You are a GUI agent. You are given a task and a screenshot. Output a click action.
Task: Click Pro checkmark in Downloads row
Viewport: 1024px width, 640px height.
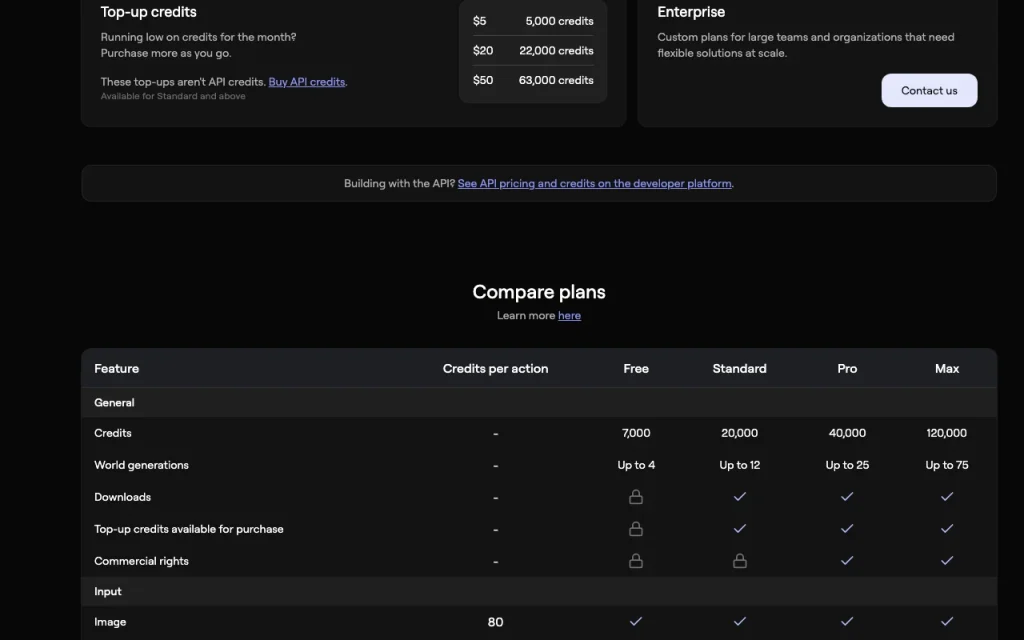pyautogui.click(x=847, y=496)
